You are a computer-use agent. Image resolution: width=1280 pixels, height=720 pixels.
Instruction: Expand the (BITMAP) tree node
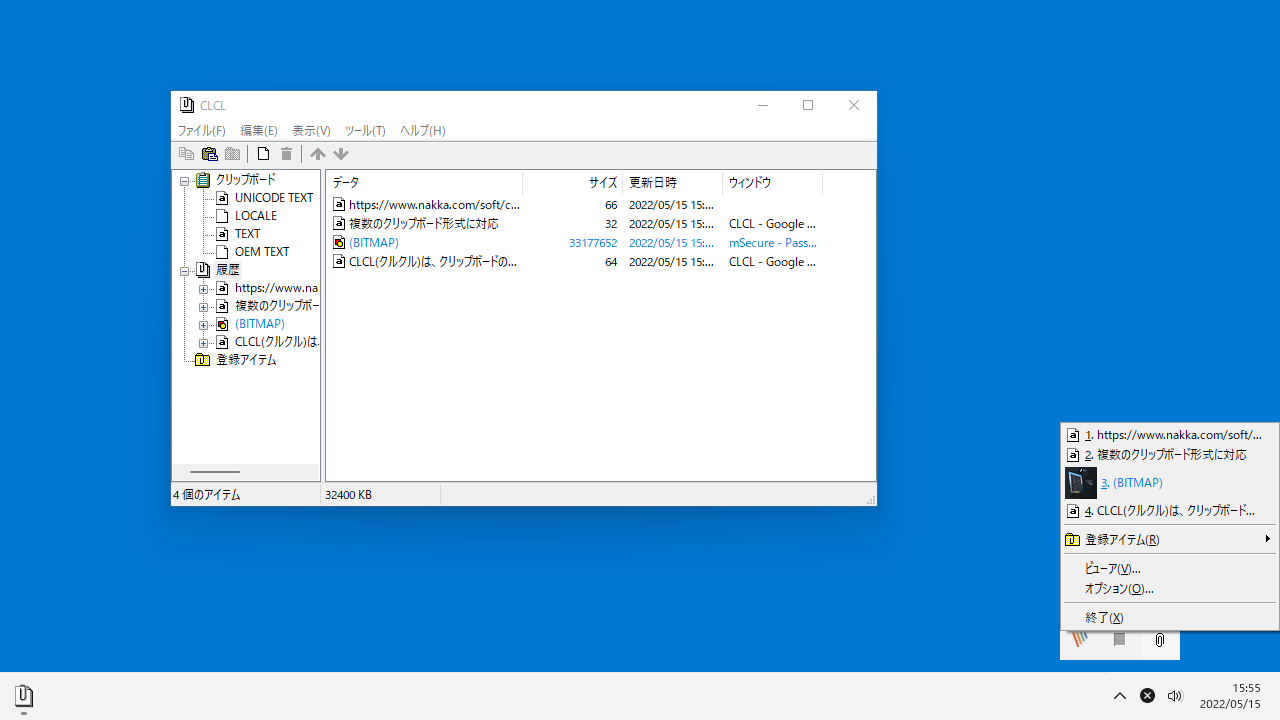203,325
